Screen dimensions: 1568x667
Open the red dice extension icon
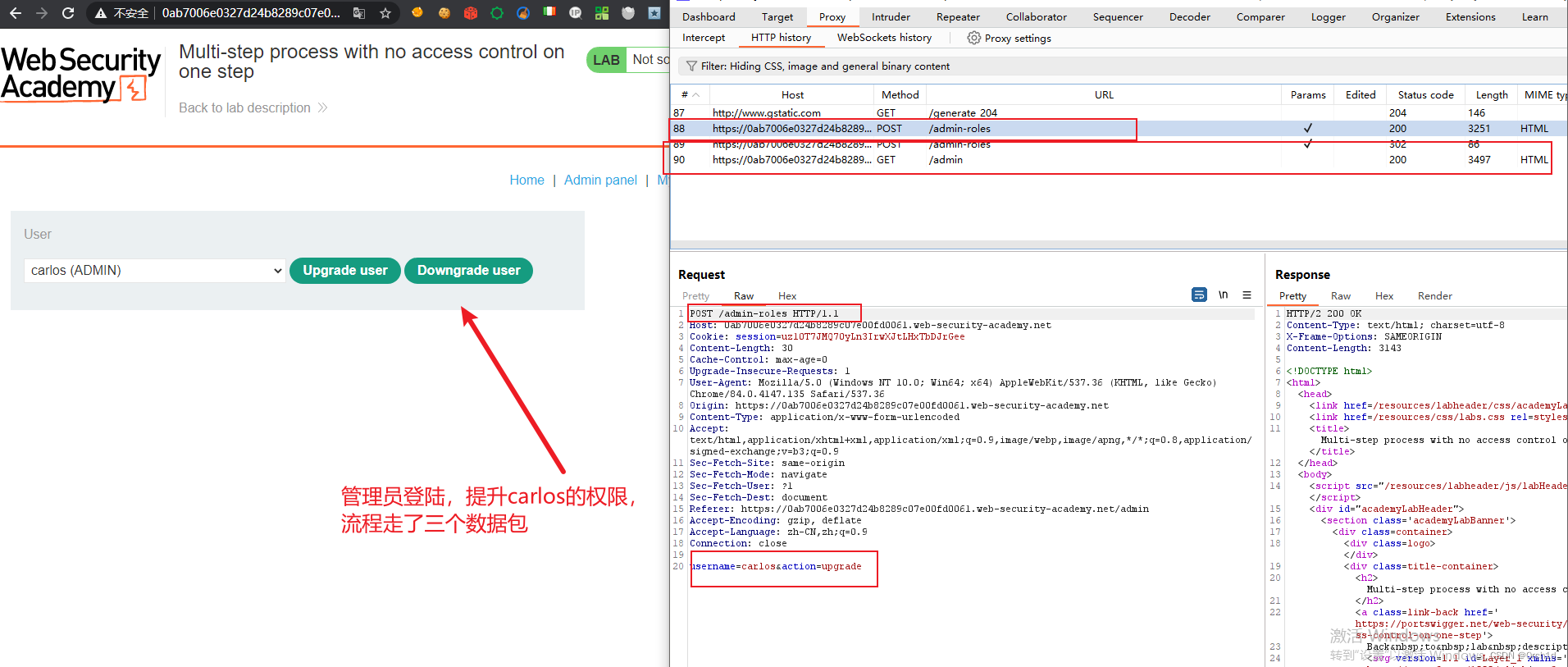click(471, 13)
